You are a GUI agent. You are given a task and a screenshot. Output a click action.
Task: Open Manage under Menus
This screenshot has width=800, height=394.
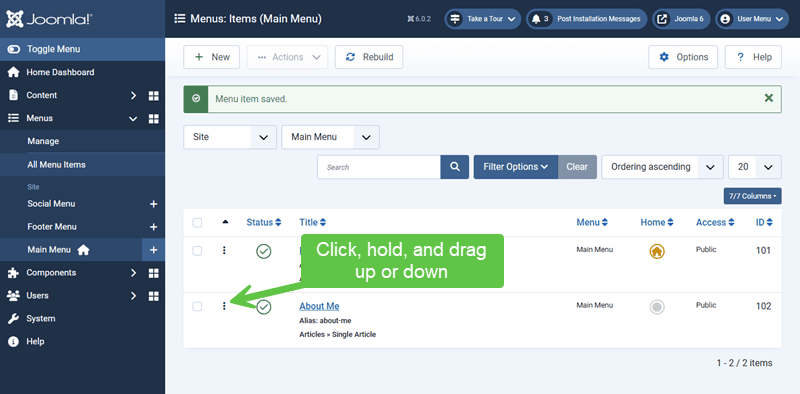43,141
